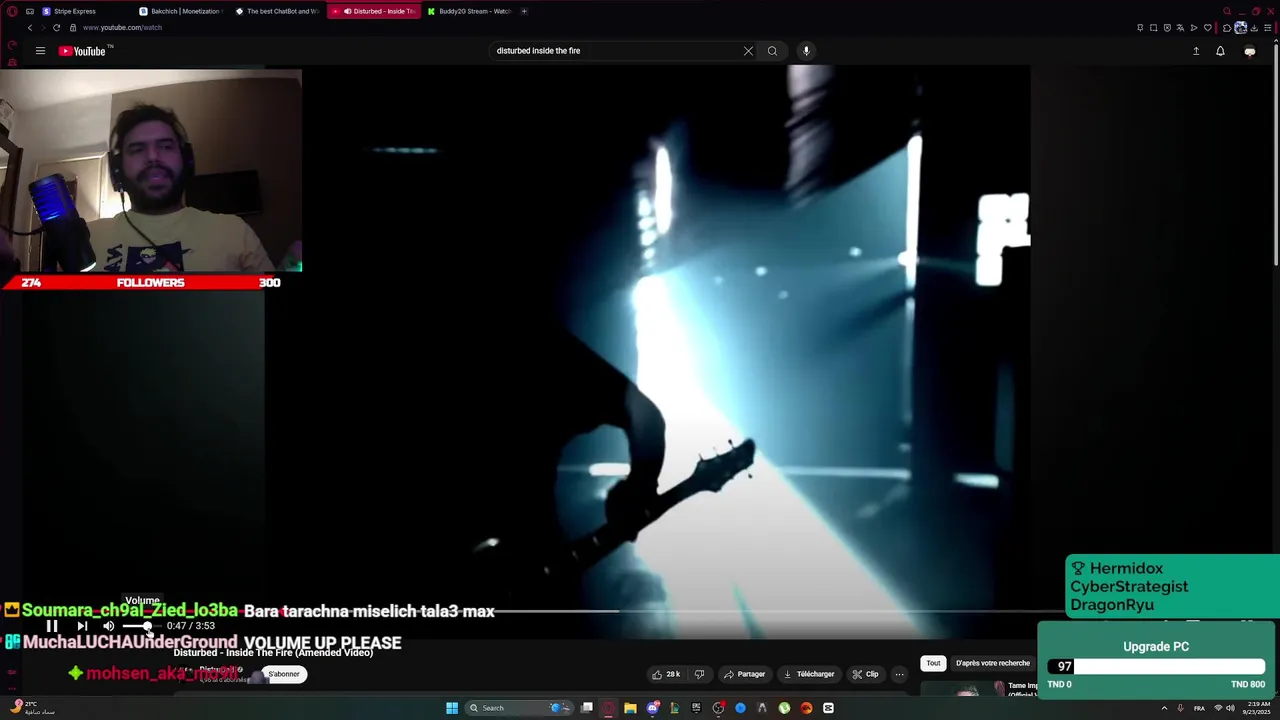Like the video (28 k thumbs up)
Screen dimensions: 1280x720
click(x=666, y=674)
